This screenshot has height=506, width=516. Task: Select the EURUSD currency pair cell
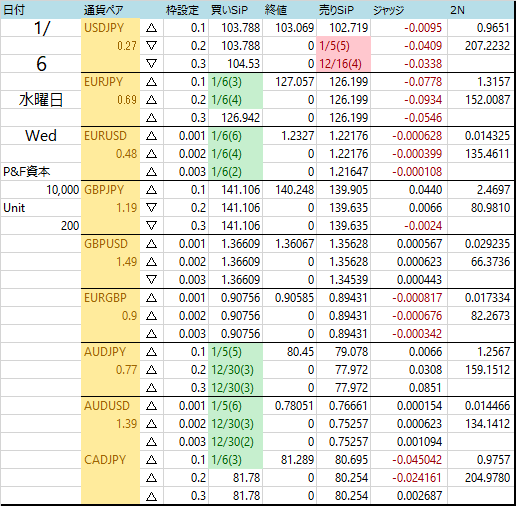coord(110,136)
